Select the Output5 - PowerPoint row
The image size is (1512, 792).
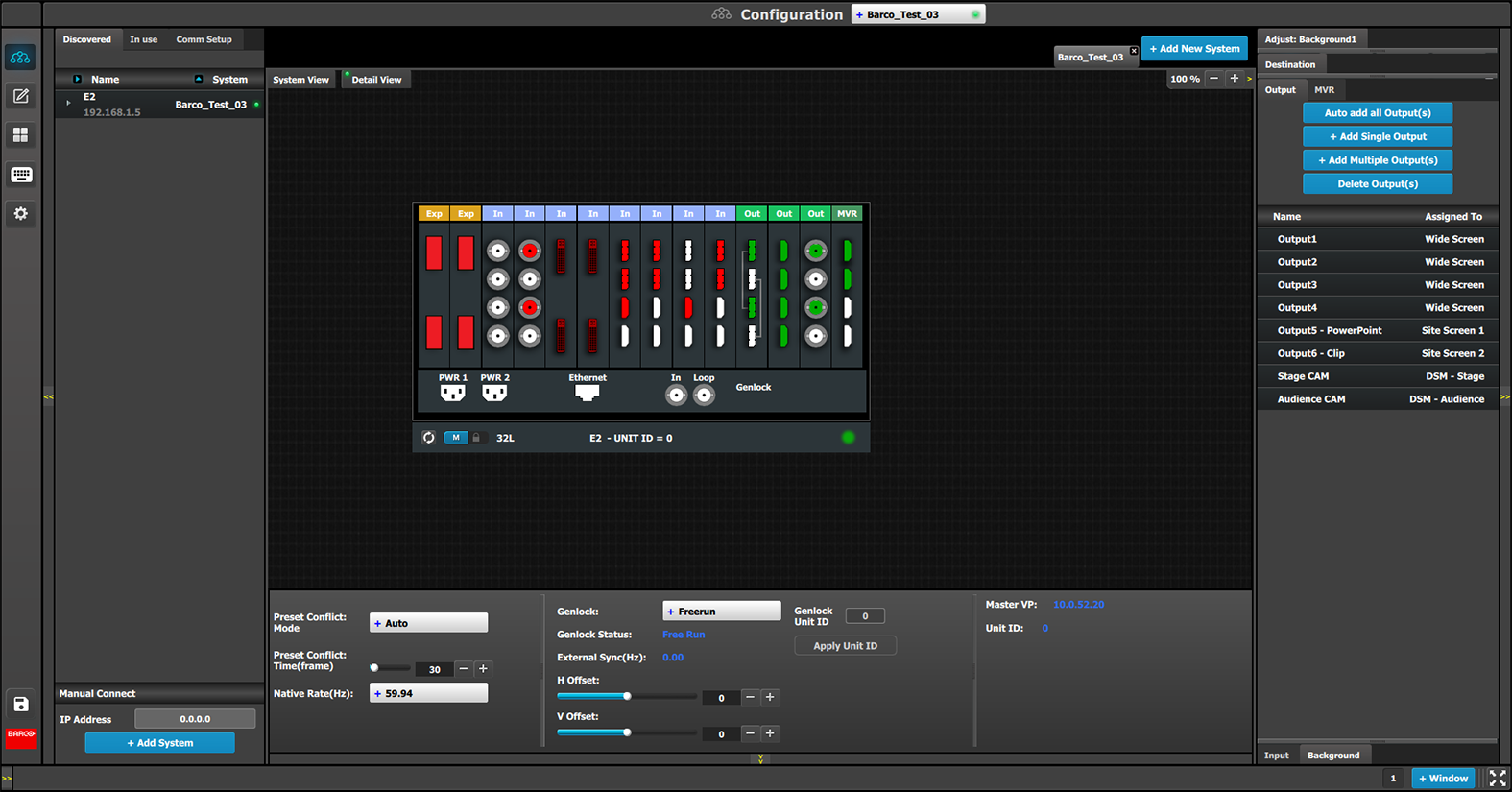pyautogui.click(x=1378, y=330)
